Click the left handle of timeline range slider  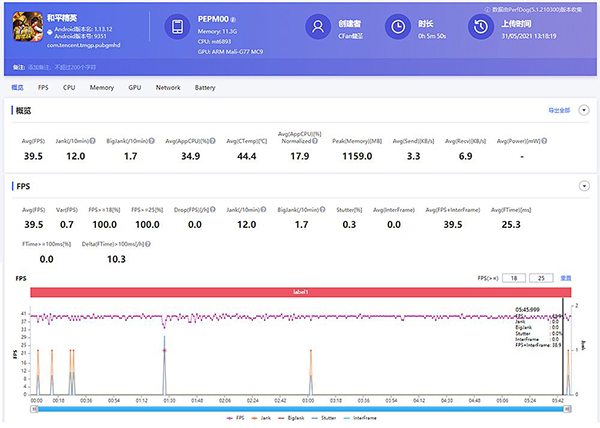click(34, 408)
